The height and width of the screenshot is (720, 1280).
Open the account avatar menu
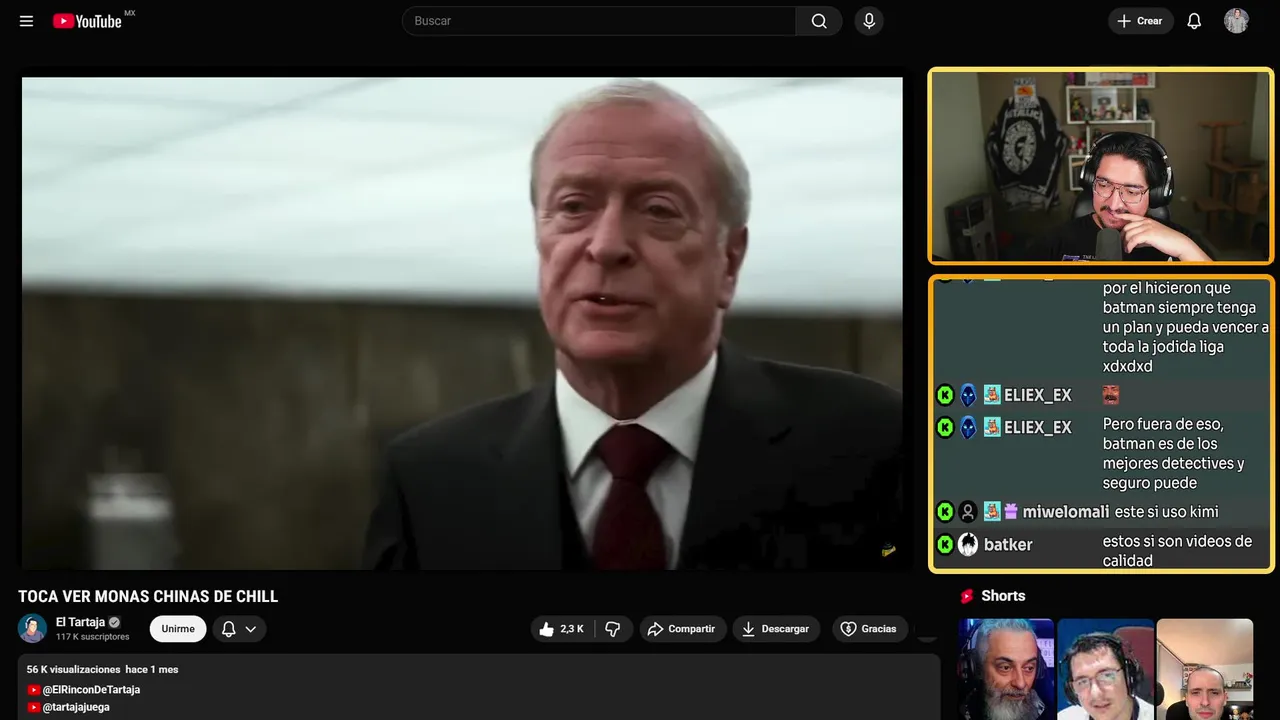pyautogui.click(x=1236, y=21)
